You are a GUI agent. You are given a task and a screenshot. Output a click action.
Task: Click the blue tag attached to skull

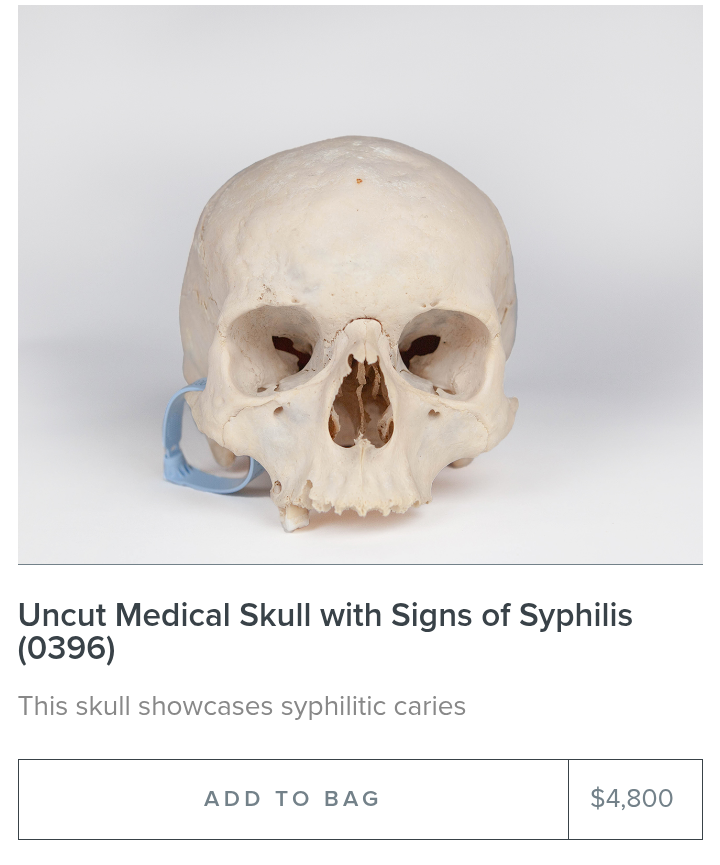click(207, 443)
